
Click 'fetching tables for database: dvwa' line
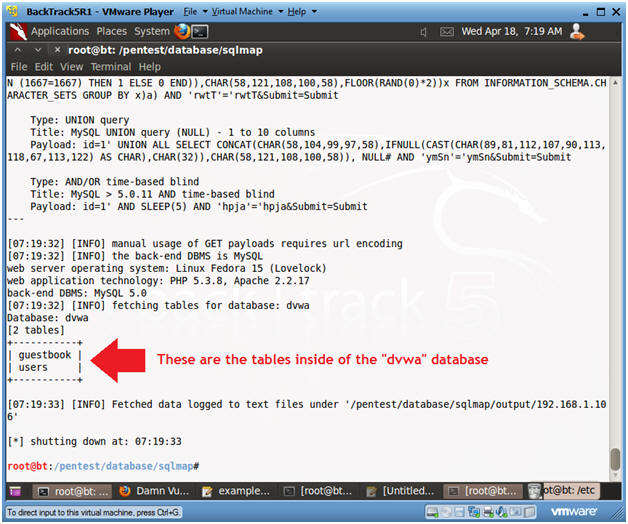(158, 306)
